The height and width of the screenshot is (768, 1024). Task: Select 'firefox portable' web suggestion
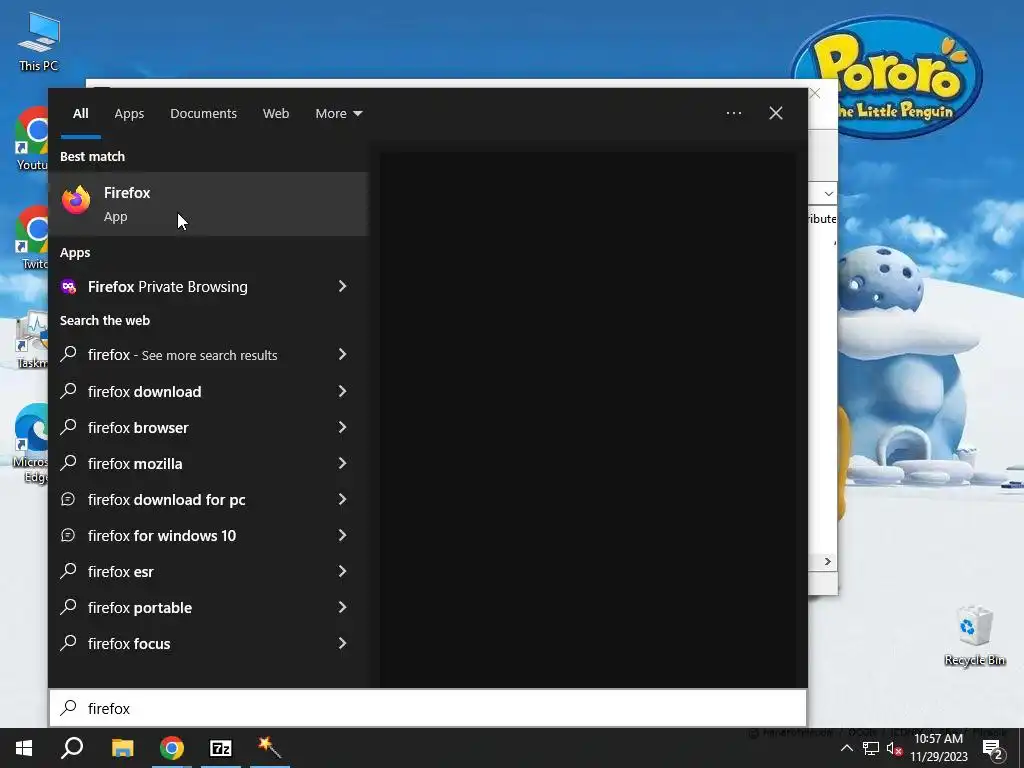tap(190, 607)
